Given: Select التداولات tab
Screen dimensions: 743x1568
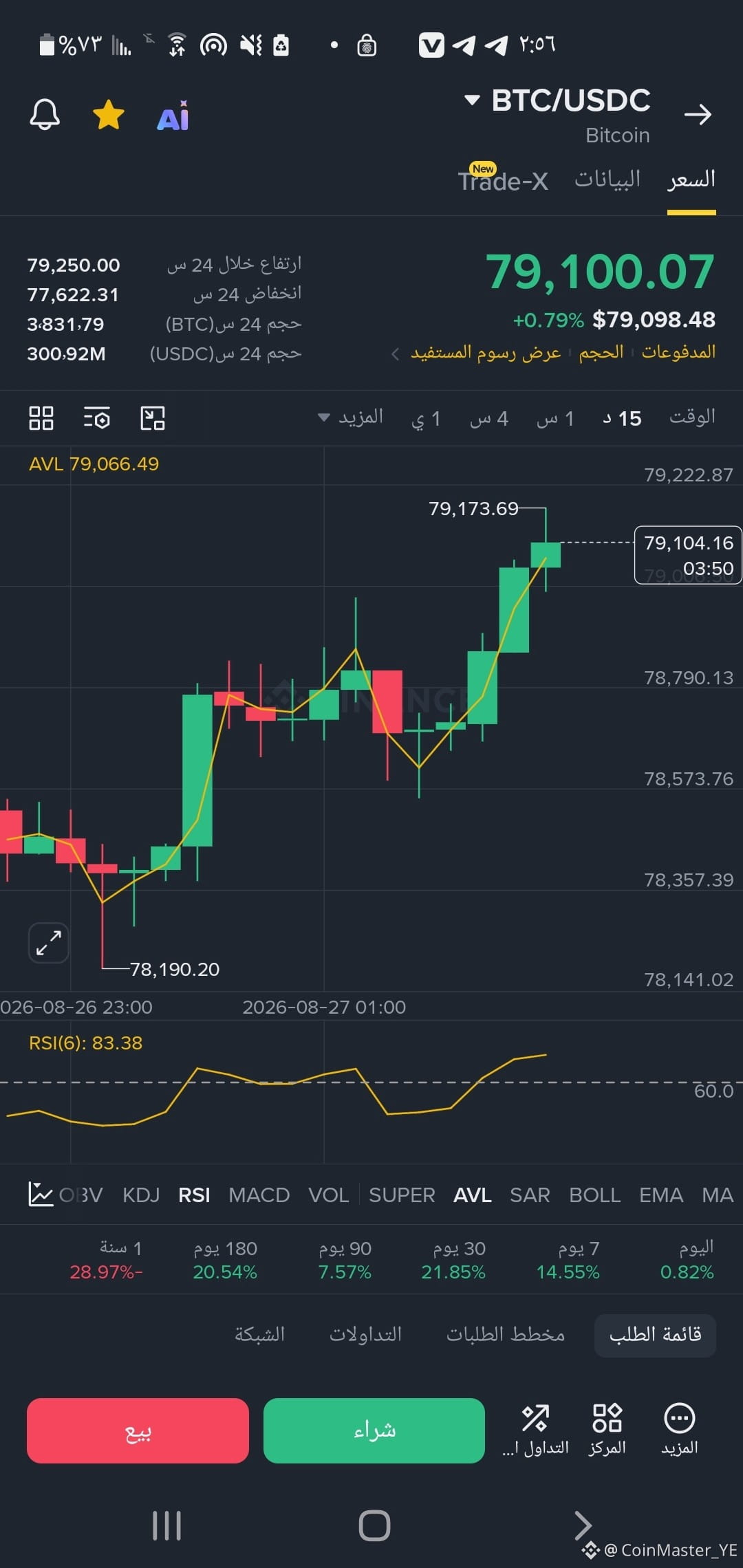Looking at the screenshot, I should (x=365, y=1336).
